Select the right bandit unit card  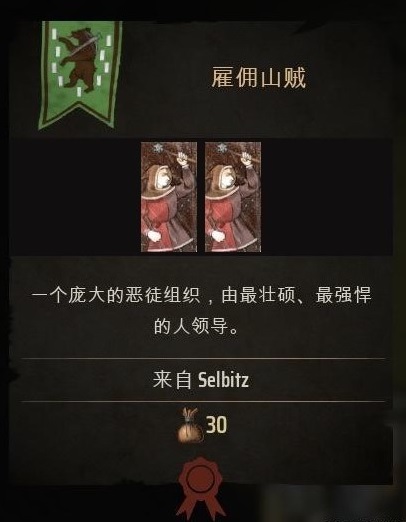(x=233, y=197)
